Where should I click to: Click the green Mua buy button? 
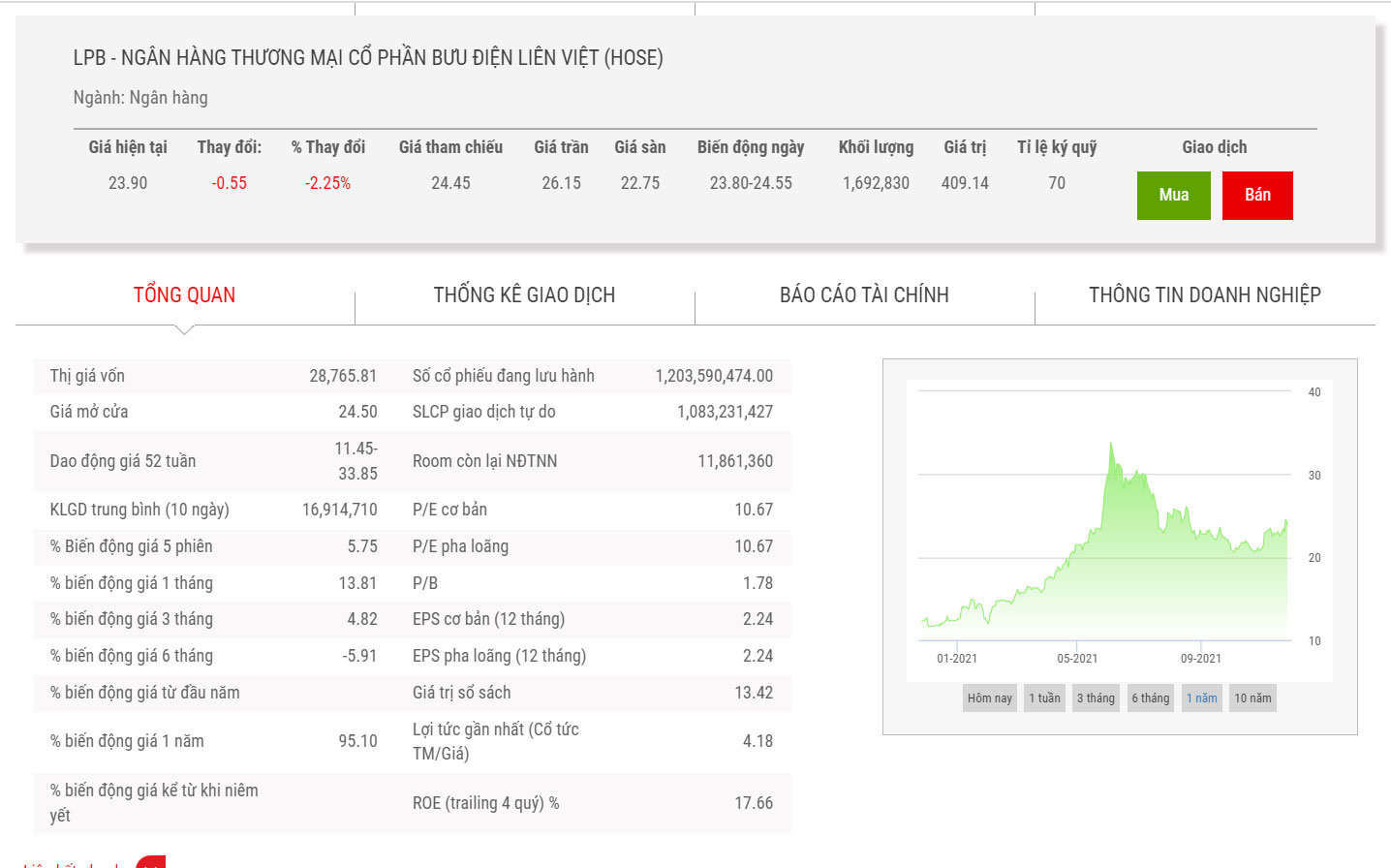click(x=1173, y=195)
